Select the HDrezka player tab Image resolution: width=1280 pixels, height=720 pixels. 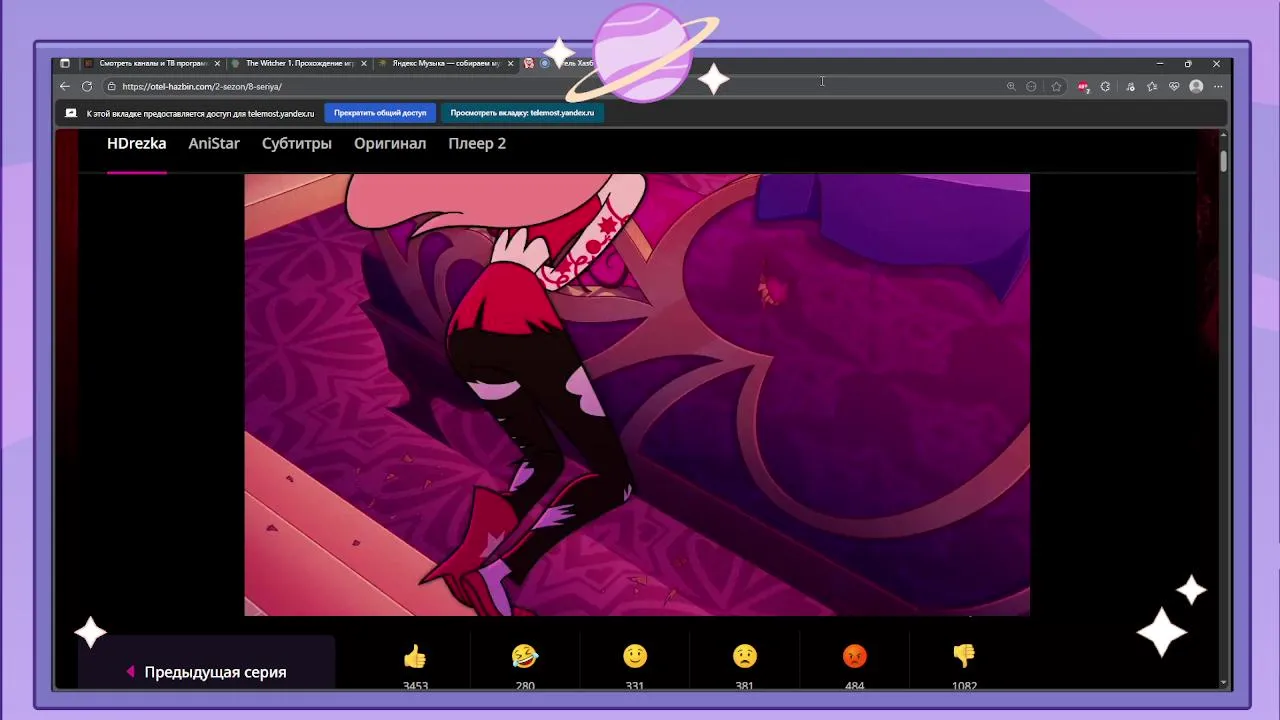coord(137,143)
